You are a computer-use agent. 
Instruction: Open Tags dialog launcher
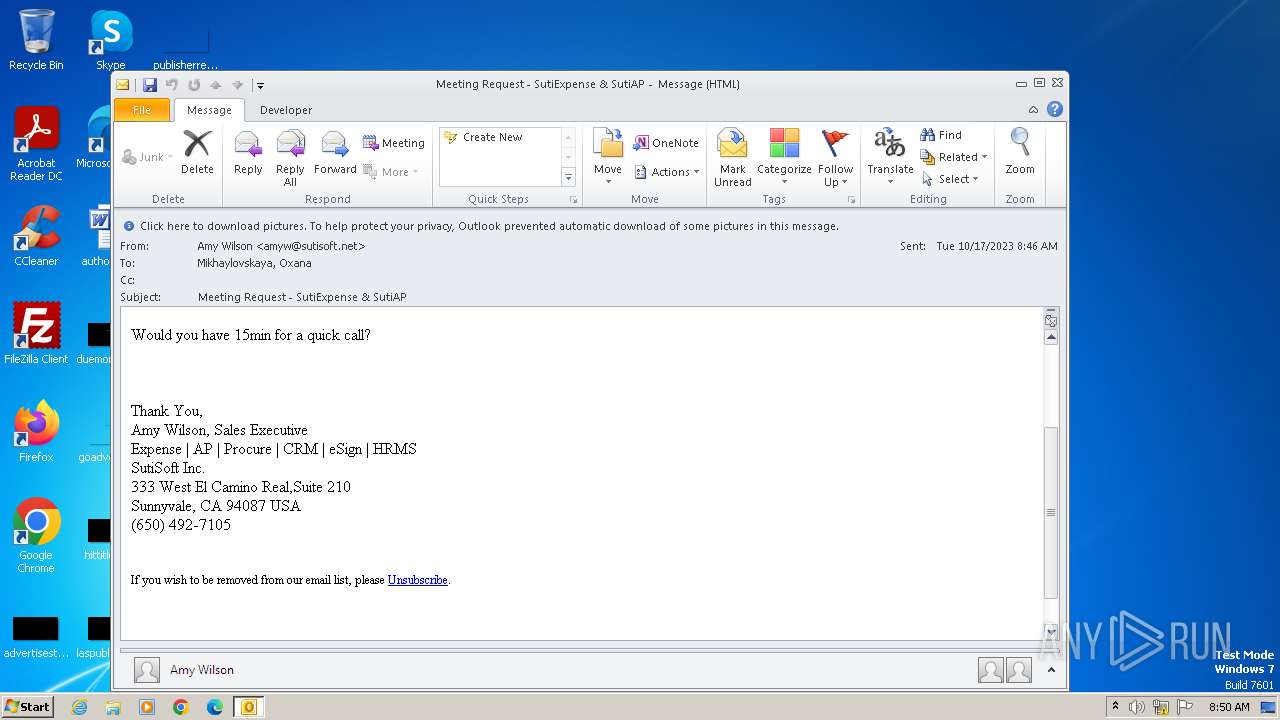point(852,200)
